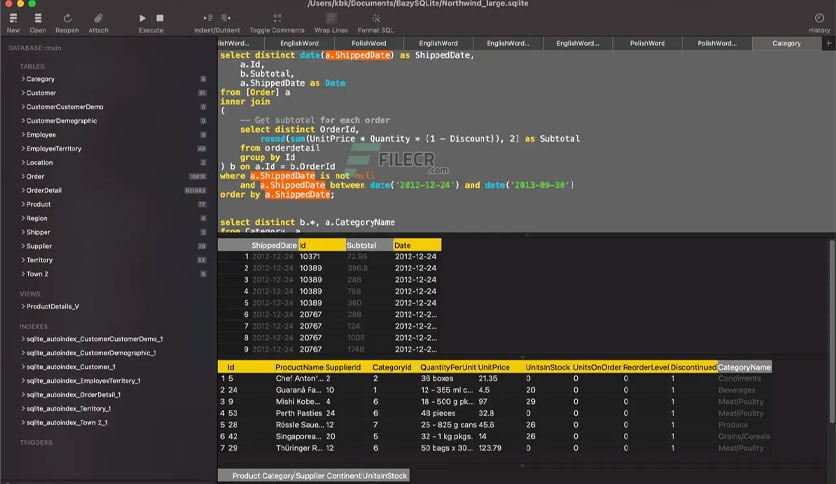Click the DATABASE: main header in sidebar
Viewport: 836px width, 484px height.
(x=35, y=48)
